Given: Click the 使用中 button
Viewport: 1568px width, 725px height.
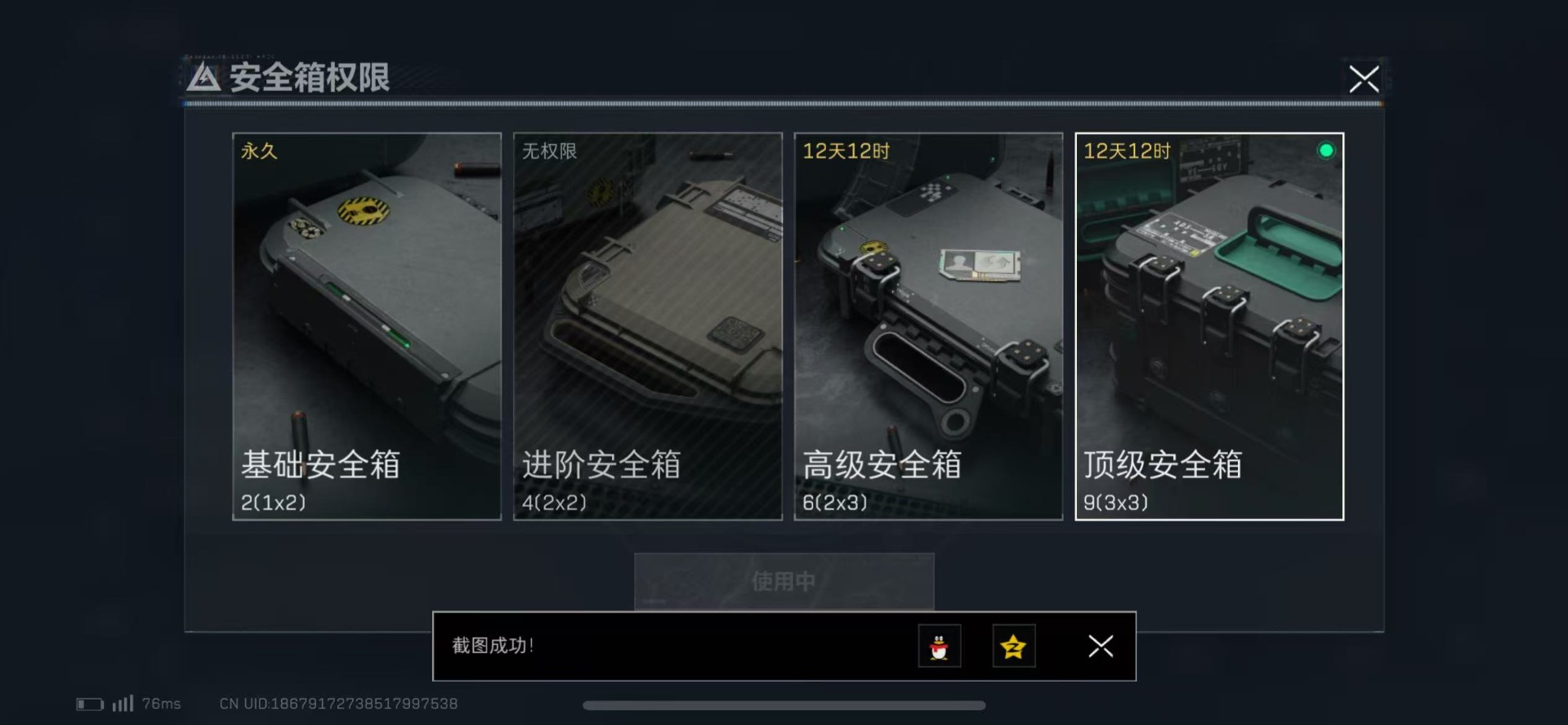Looking at the screenshot, I should [784, 581].
